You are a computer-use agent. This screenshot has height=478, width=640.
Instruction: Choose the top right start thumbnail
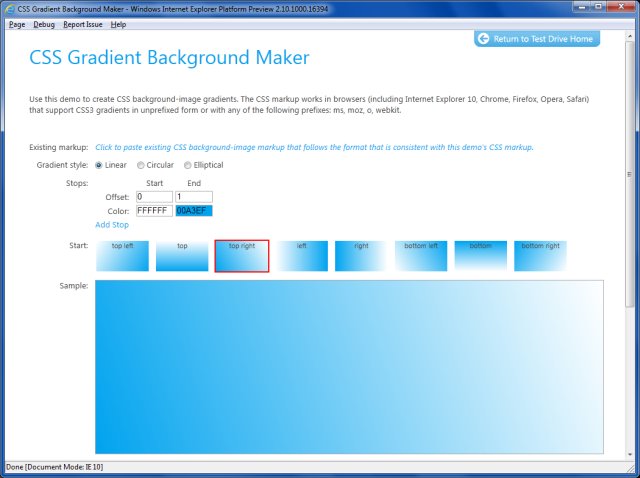pyautogui.click(x=242, y=256)
